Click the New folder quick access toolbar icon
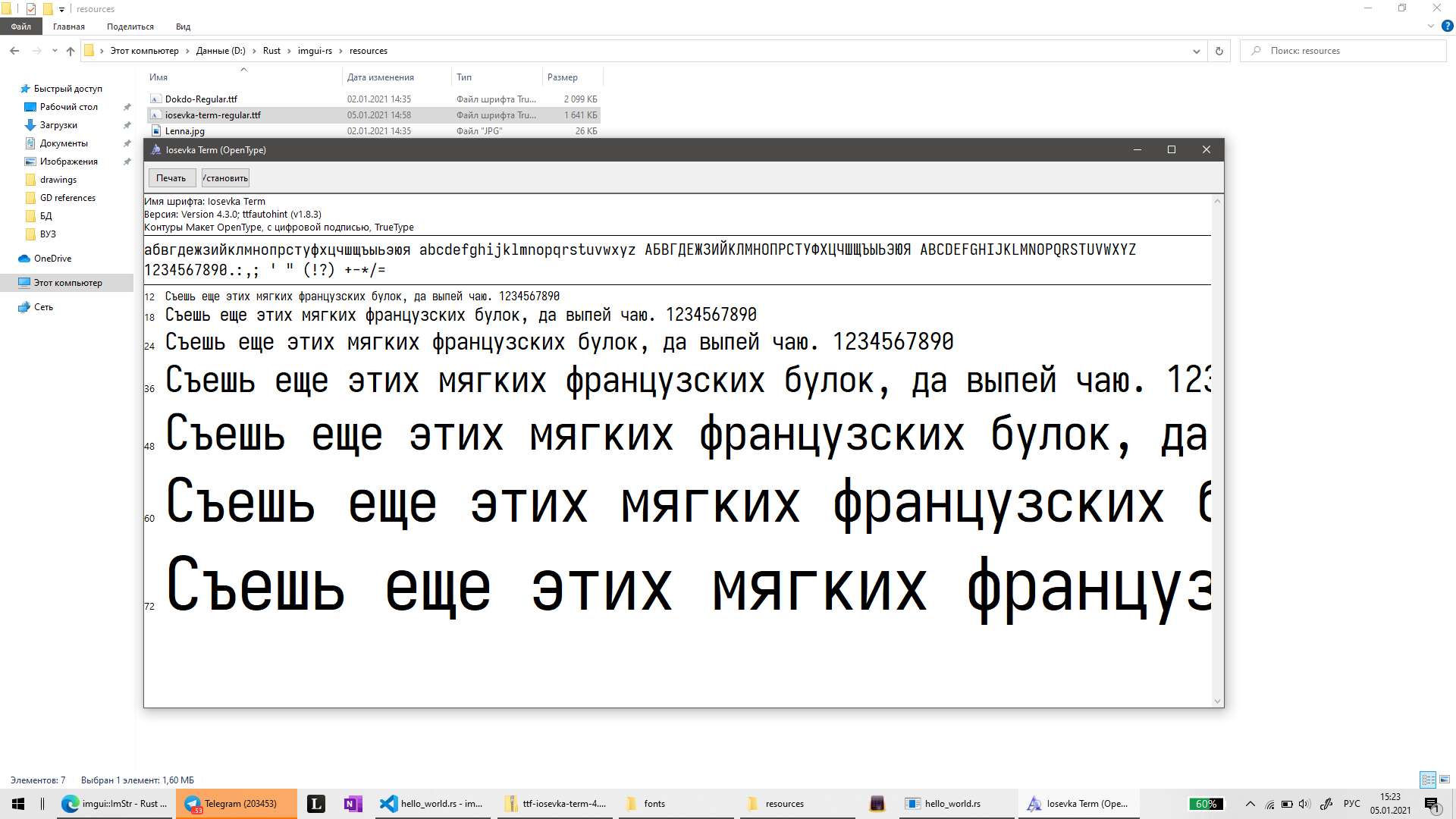 click(x=47, y=9)
